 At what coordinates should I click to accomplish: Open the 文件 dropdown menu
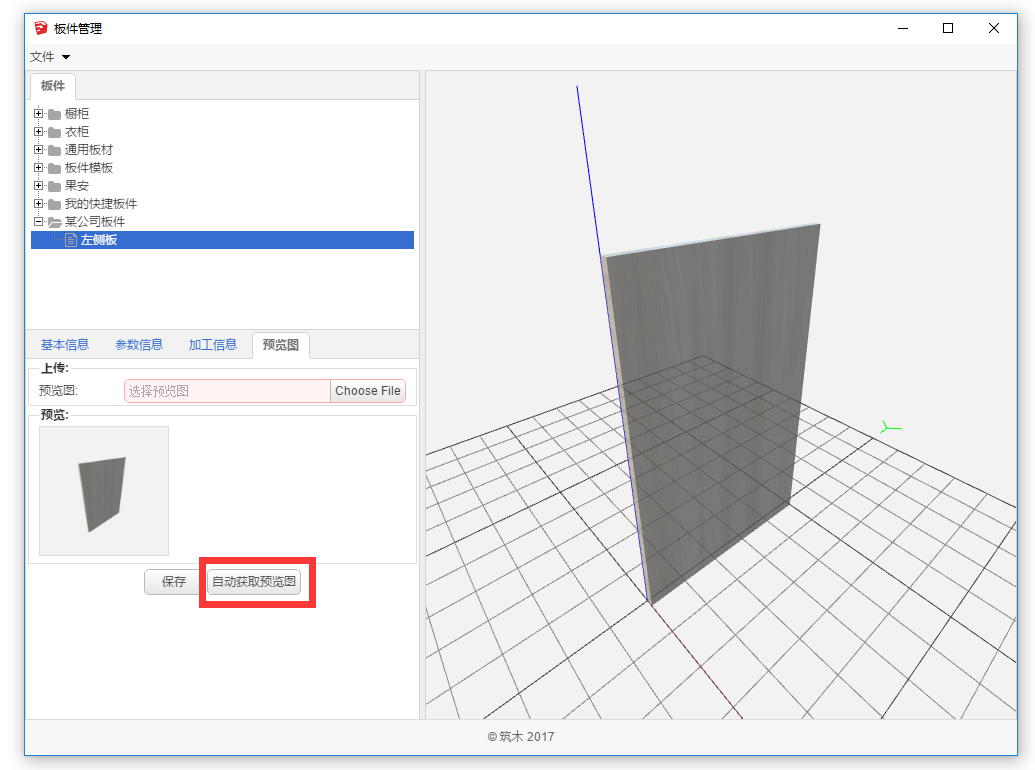pyautogui.click(x=50, y=57)
